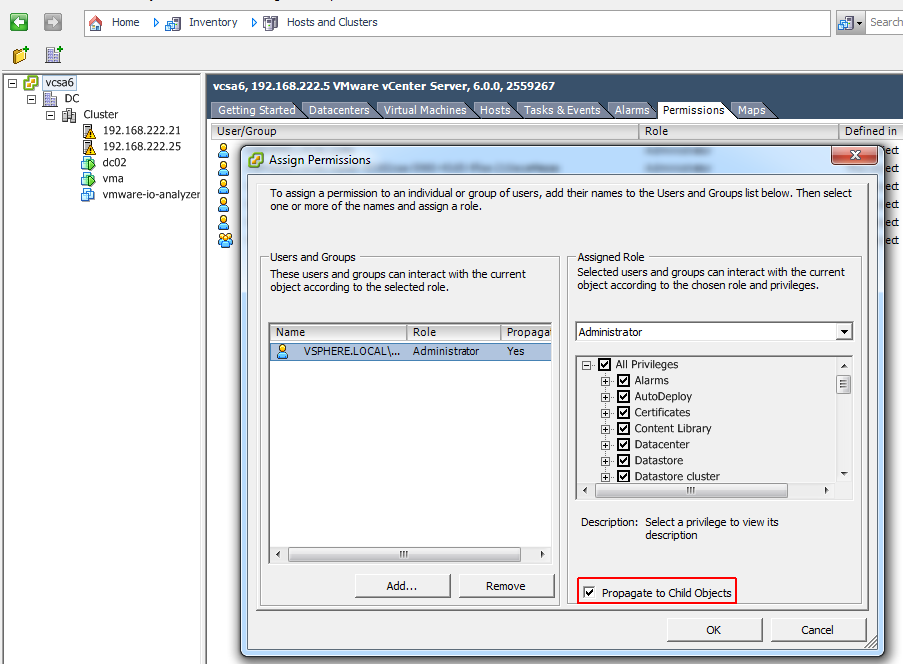The image size is (903, 664).
Task: Select the dc02 virtual machine
Action: pyautogui.click(x=114, y=162)
